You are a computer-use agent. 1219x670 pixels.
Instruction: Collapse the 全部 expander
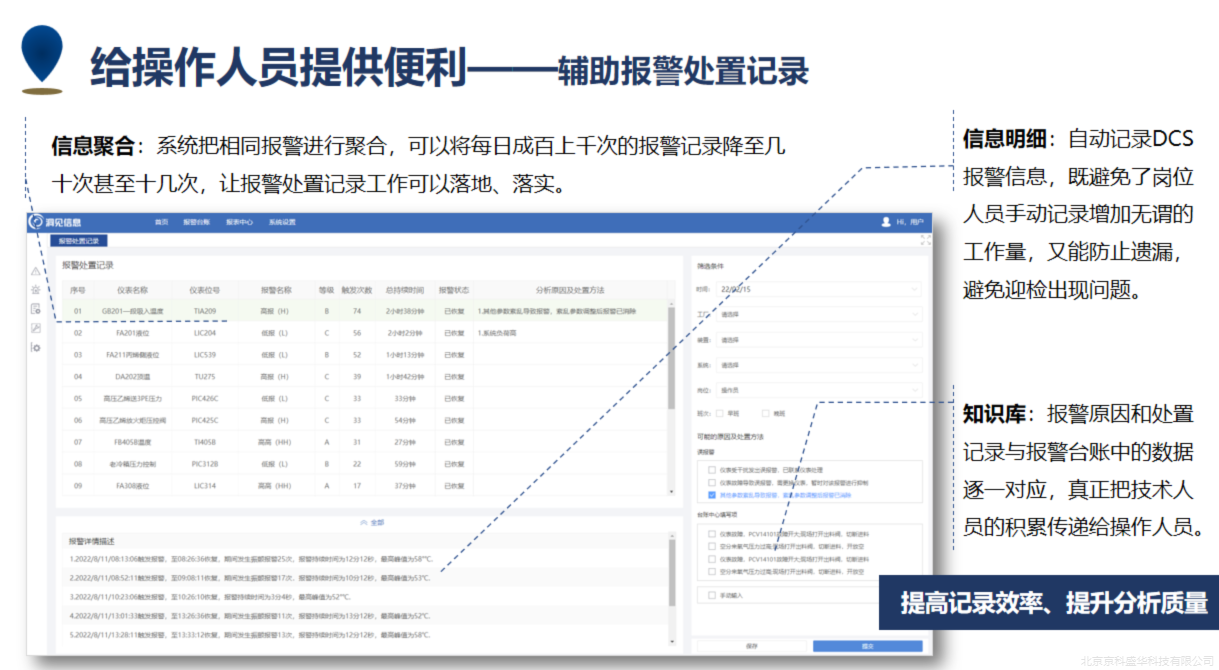coord(371,523)
